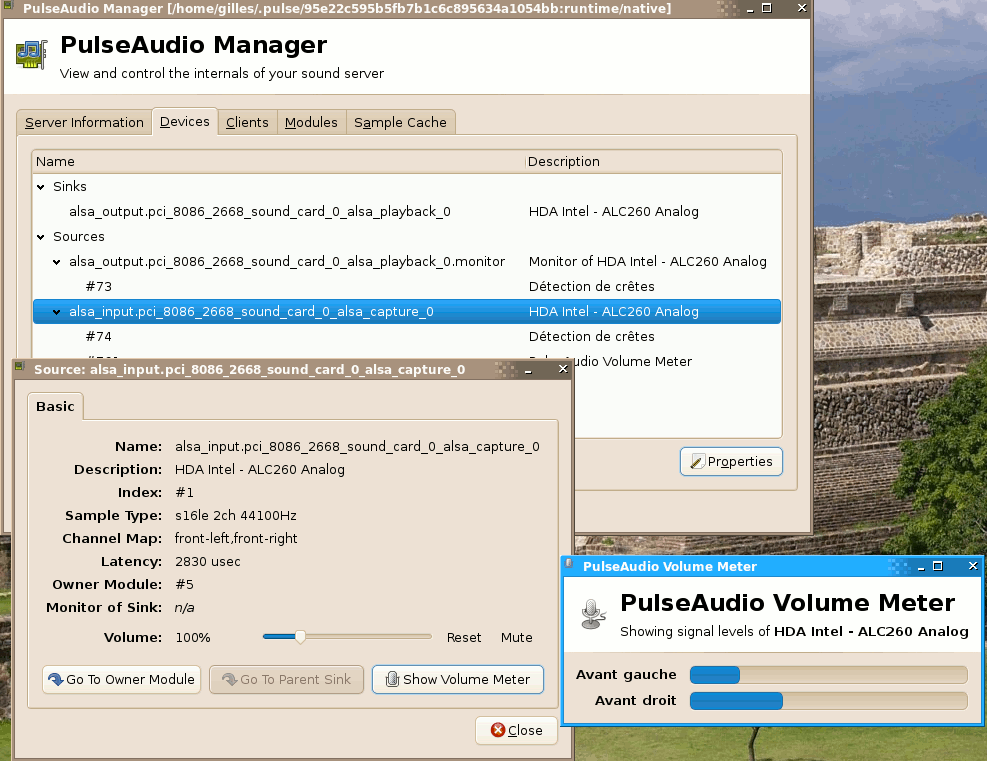Adjust the Volume slider handle
The image size is (987, 761).
[x=300, y=637]
